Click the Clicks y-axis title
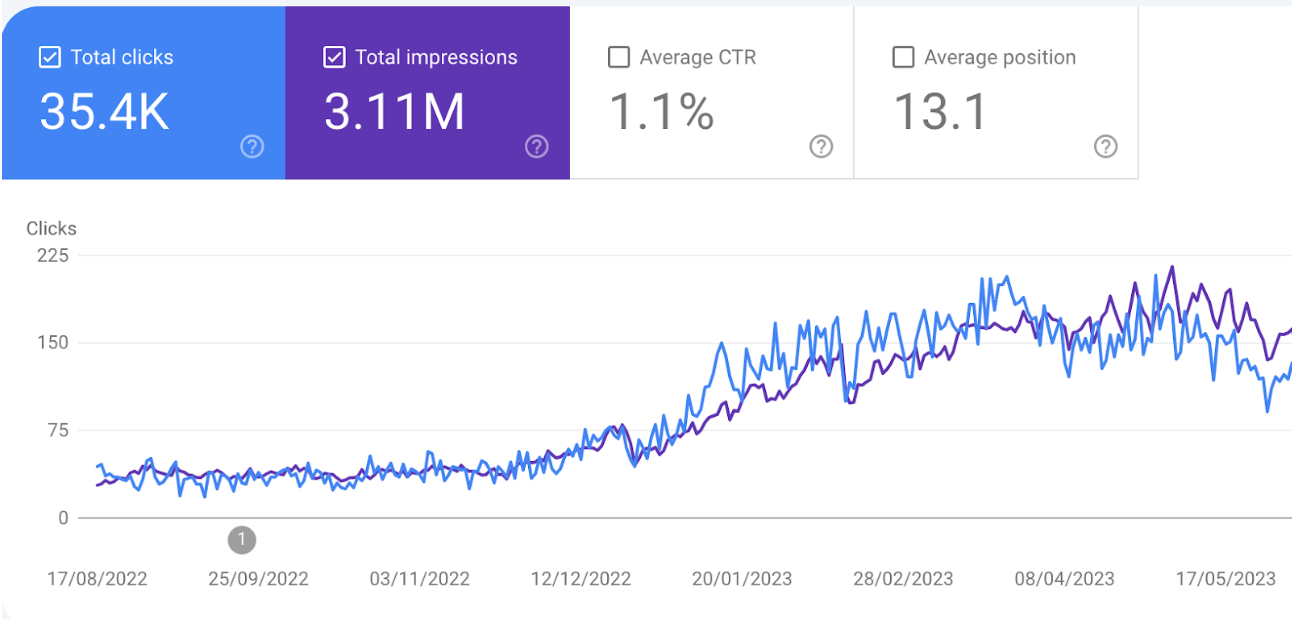Image resolution: width=1312 pixels, height=619 pixels. (51, 228)
